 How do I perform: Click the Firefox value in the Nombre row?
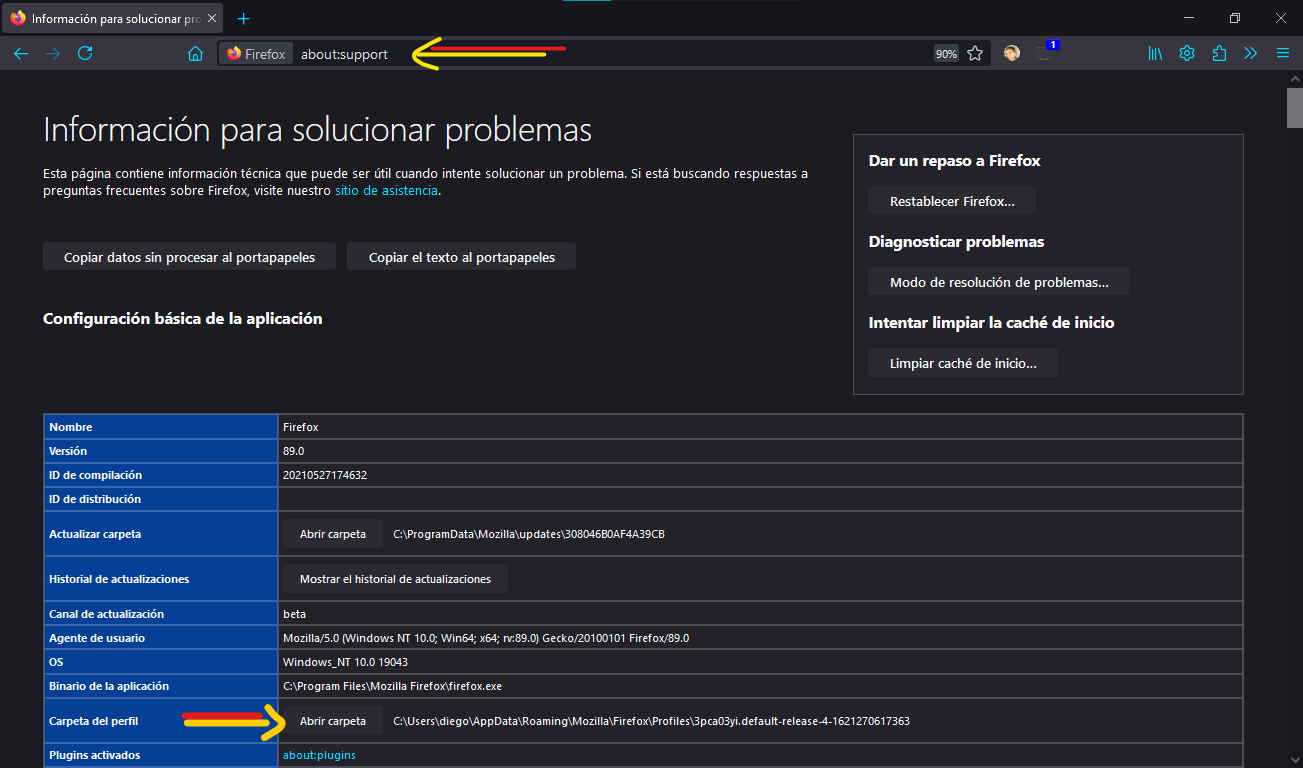(x=301, y=427)
